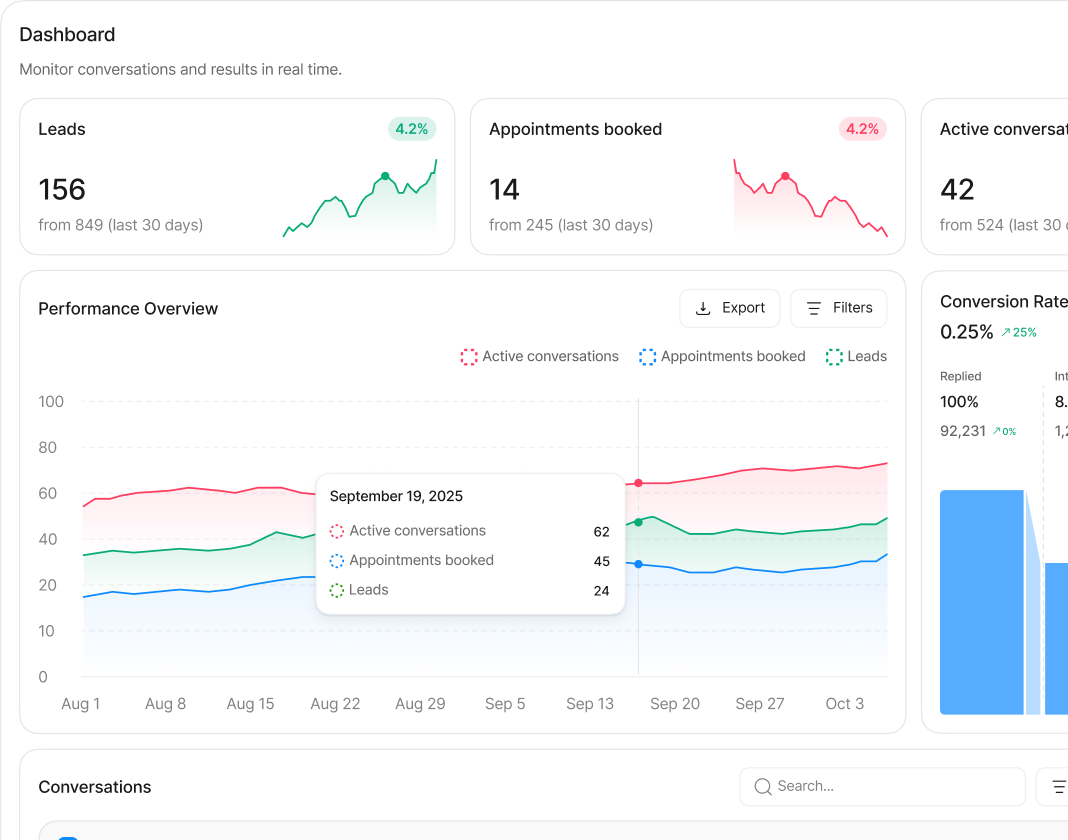Click the Sep 20 axis label
The width and height of the screenshot is (1068, 840).
point(675,704)
